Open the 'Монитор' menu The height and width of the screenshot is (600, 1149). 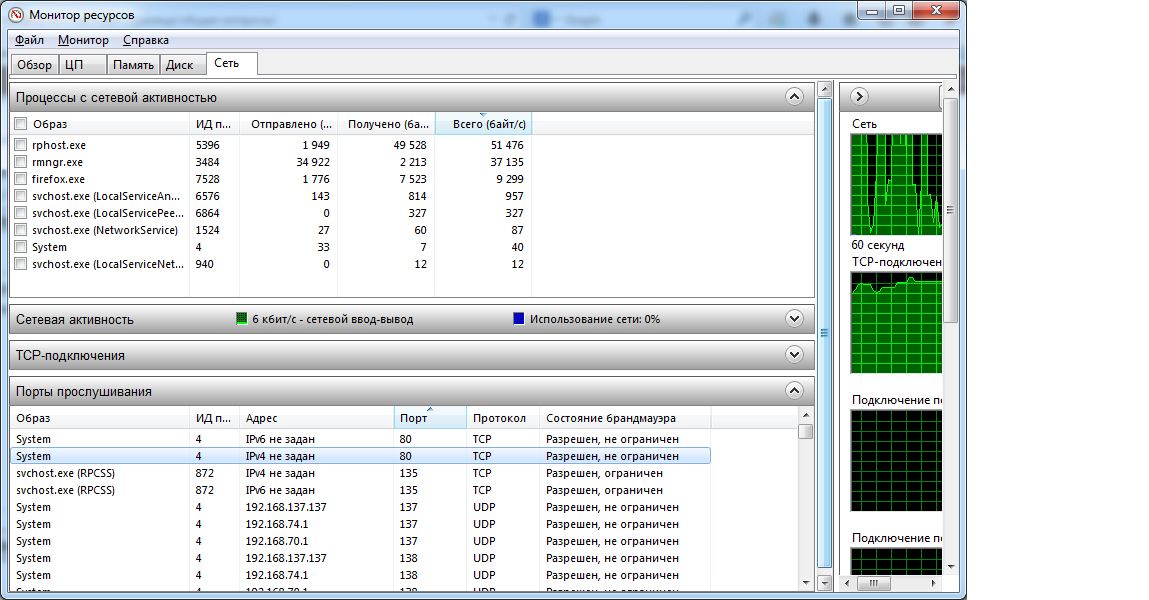(83, 40)
